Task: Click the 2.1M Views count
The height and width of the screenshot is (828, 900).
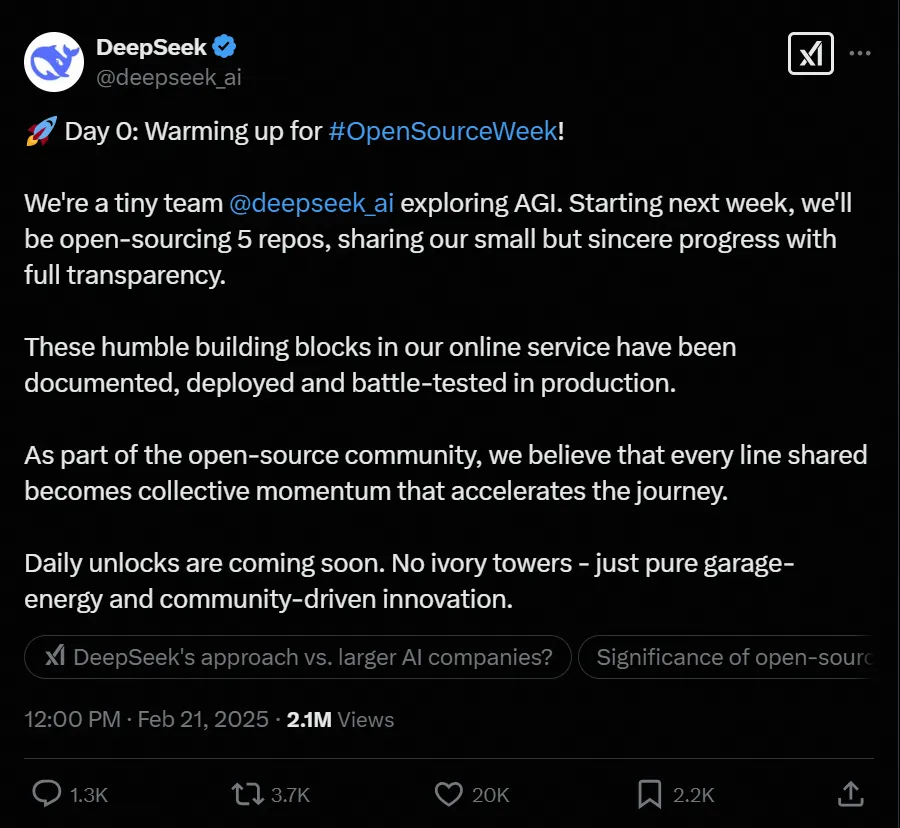Action: [x=340, y=719]
